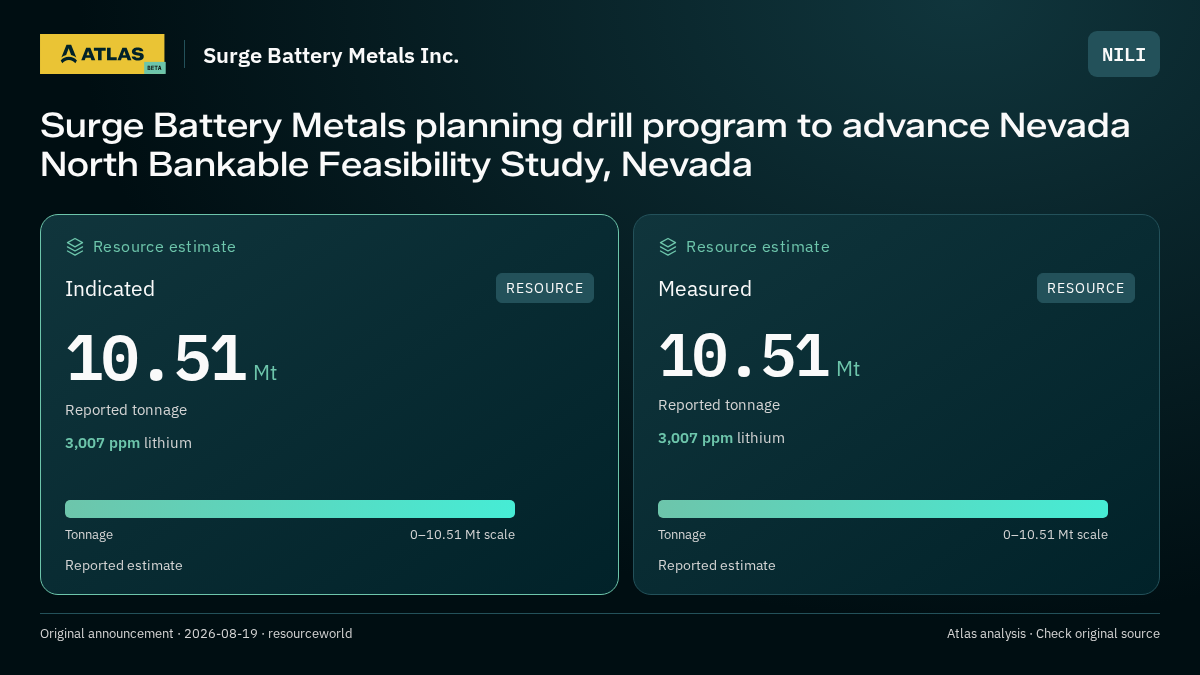Click the 10.51 Mt value in the Indicated card
The image size is (1200, 675).
[x=171, y=359]
